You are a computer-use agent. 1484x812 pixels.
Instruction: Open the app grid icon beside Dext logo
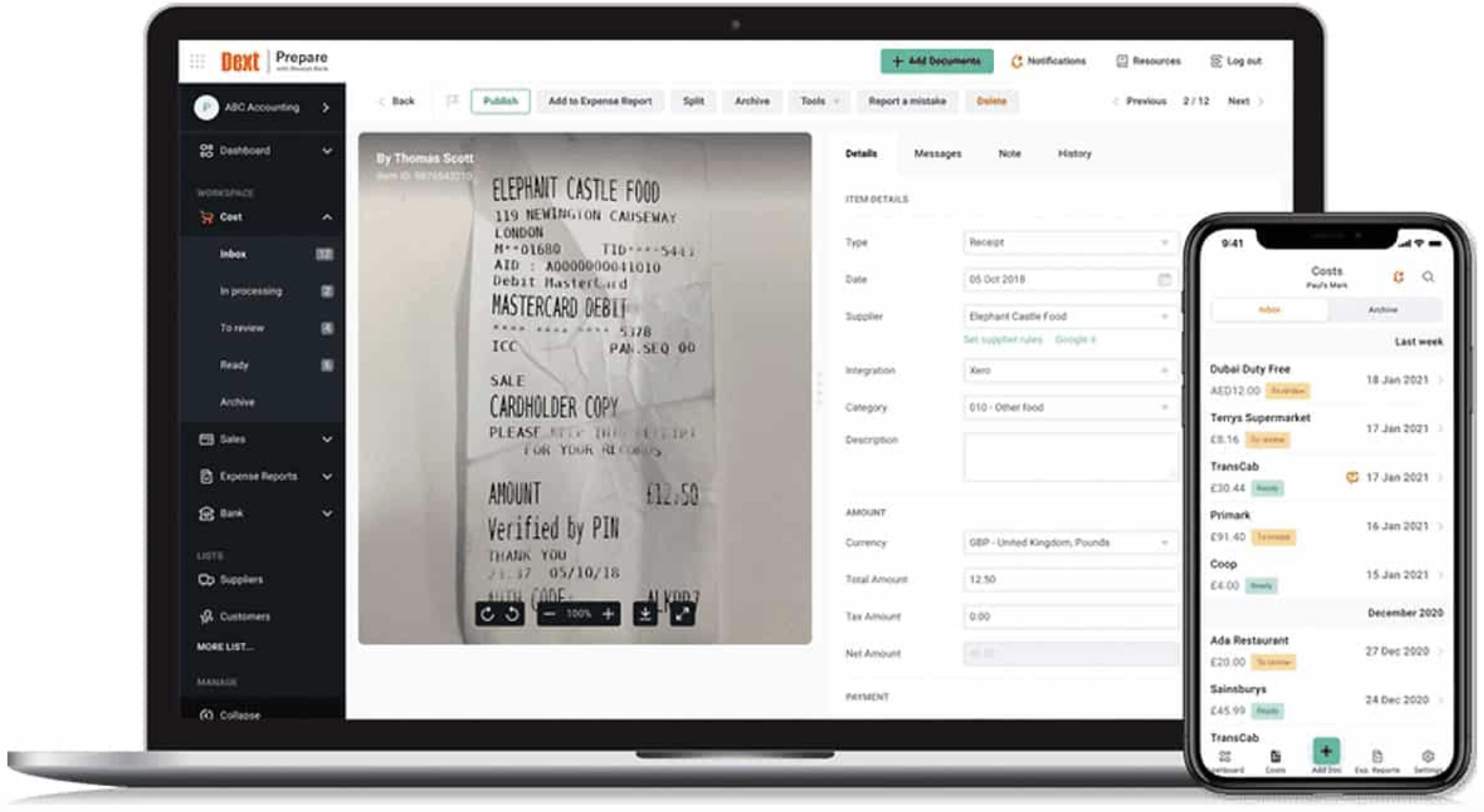[x=197, y=61]
